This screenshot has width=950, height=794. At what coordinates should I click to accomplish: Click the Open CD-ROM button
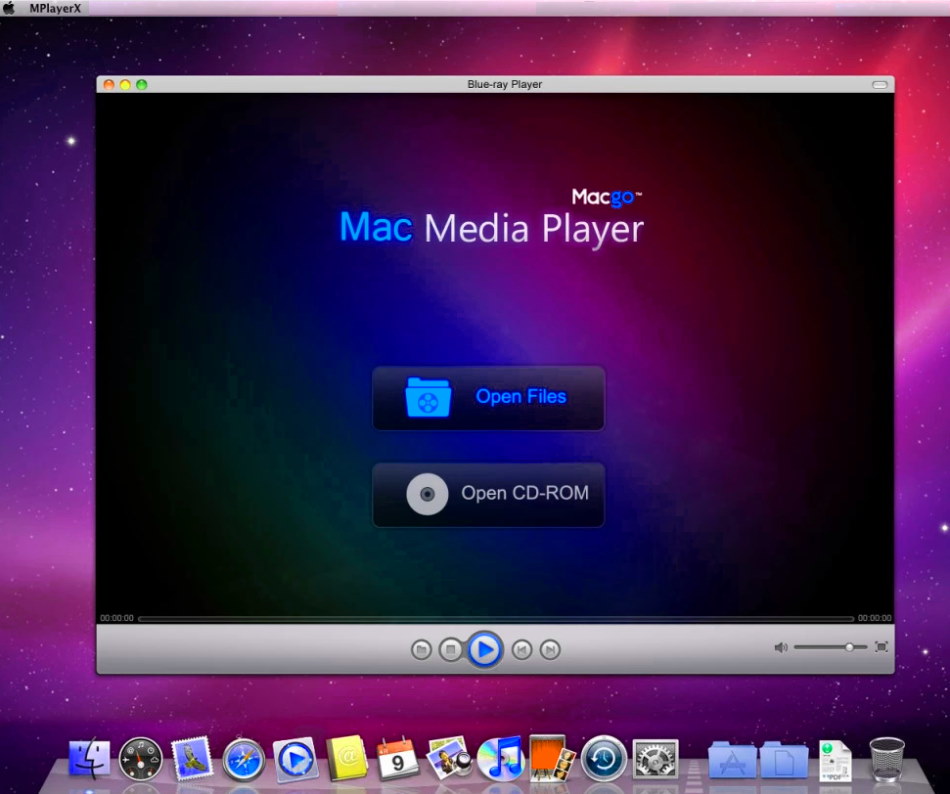[x=488, y=495]
